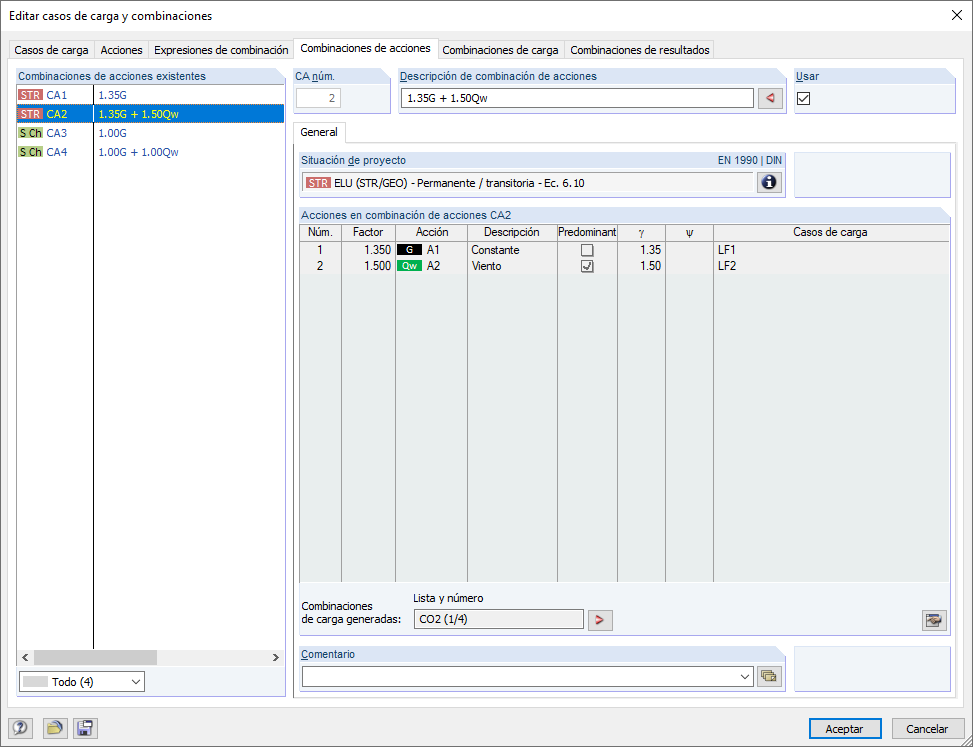The width and height of the screenshot is (973, 747).
Task: Close the dialog window
Action: point(957,16)
